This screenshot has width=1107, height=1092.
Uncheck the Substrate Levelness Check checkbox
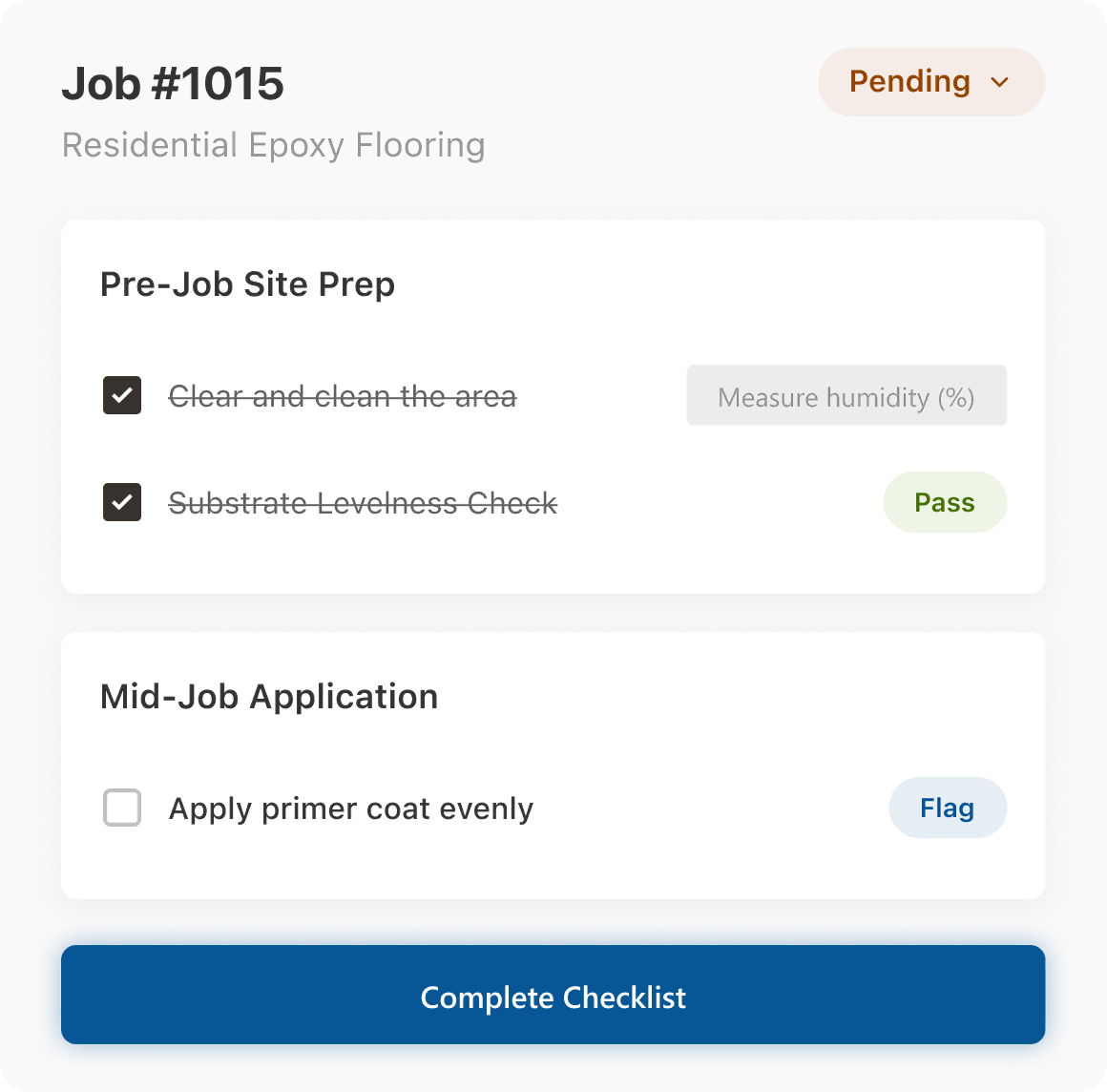pos(122,502)
